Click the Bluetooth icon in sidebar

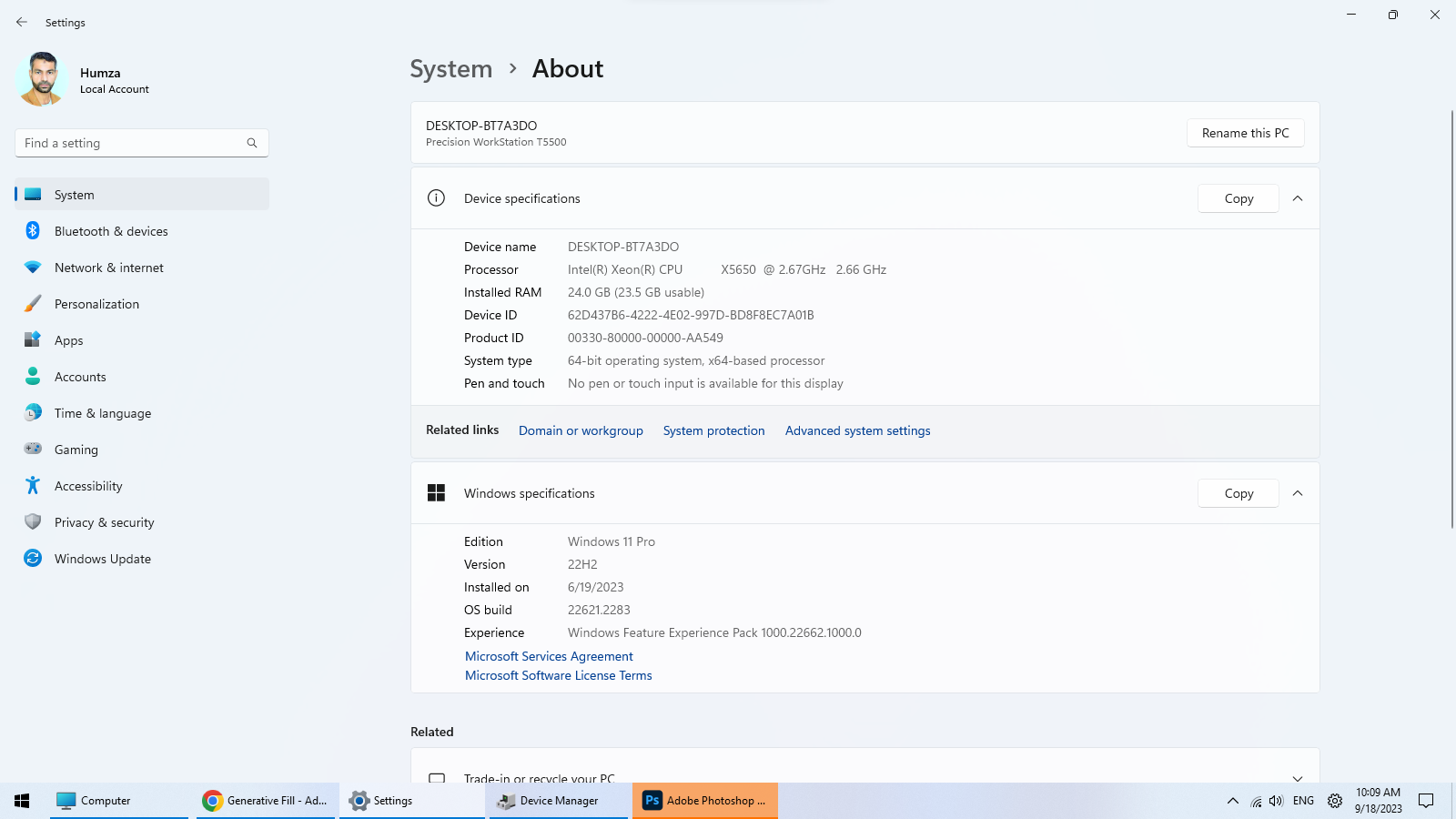tap(33, 230)
